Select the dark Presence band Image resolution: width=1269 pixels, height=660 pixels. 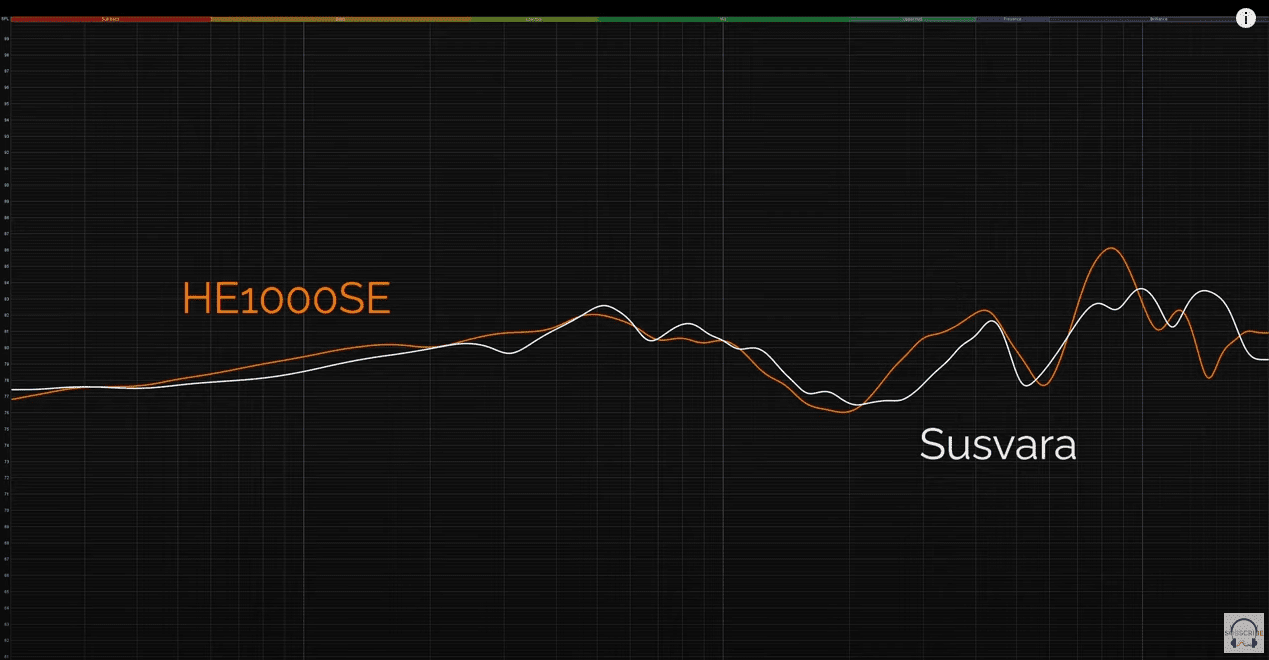(x=1013, y=18)
